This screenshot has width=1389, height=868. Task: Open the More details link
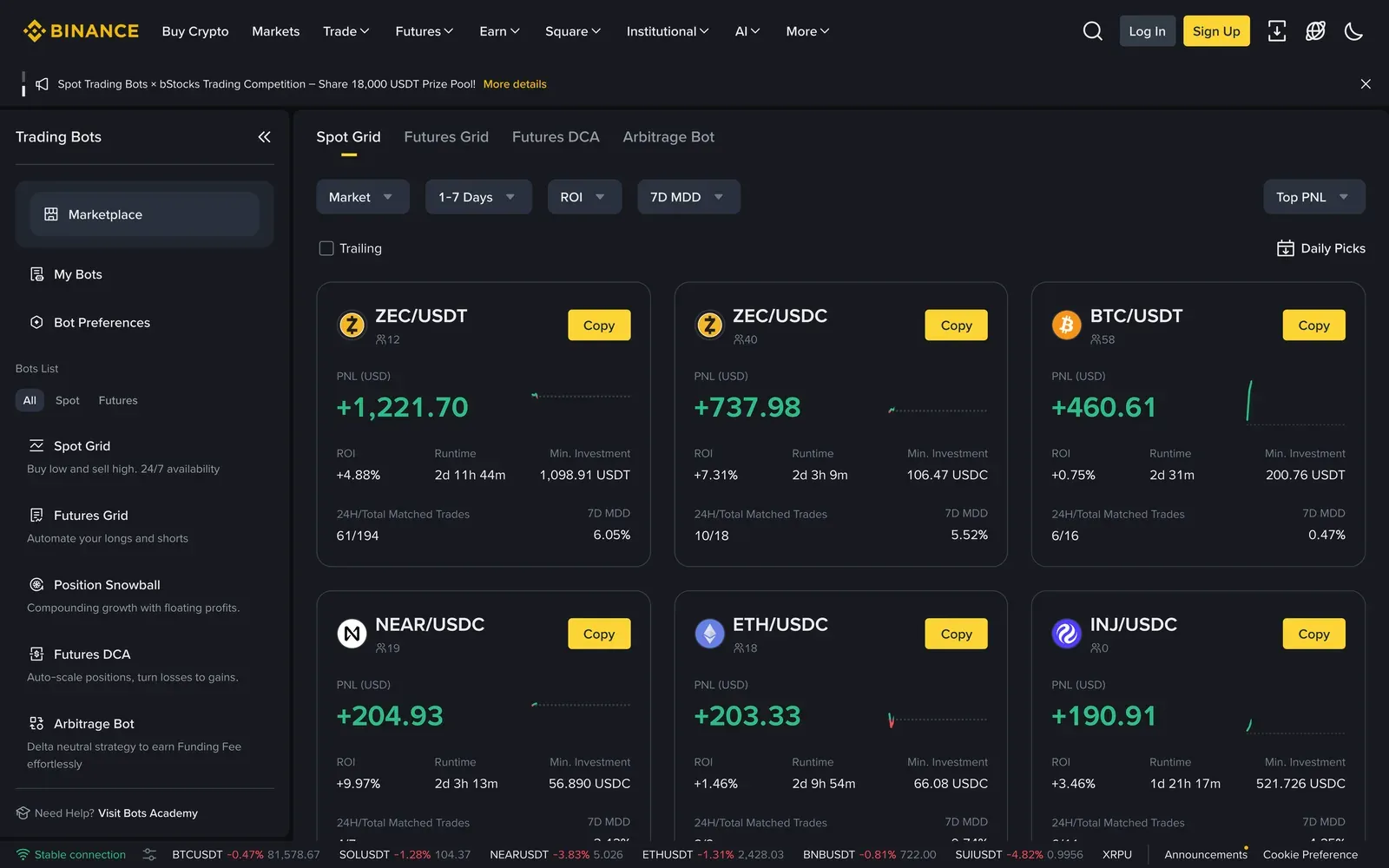point(515,84)
